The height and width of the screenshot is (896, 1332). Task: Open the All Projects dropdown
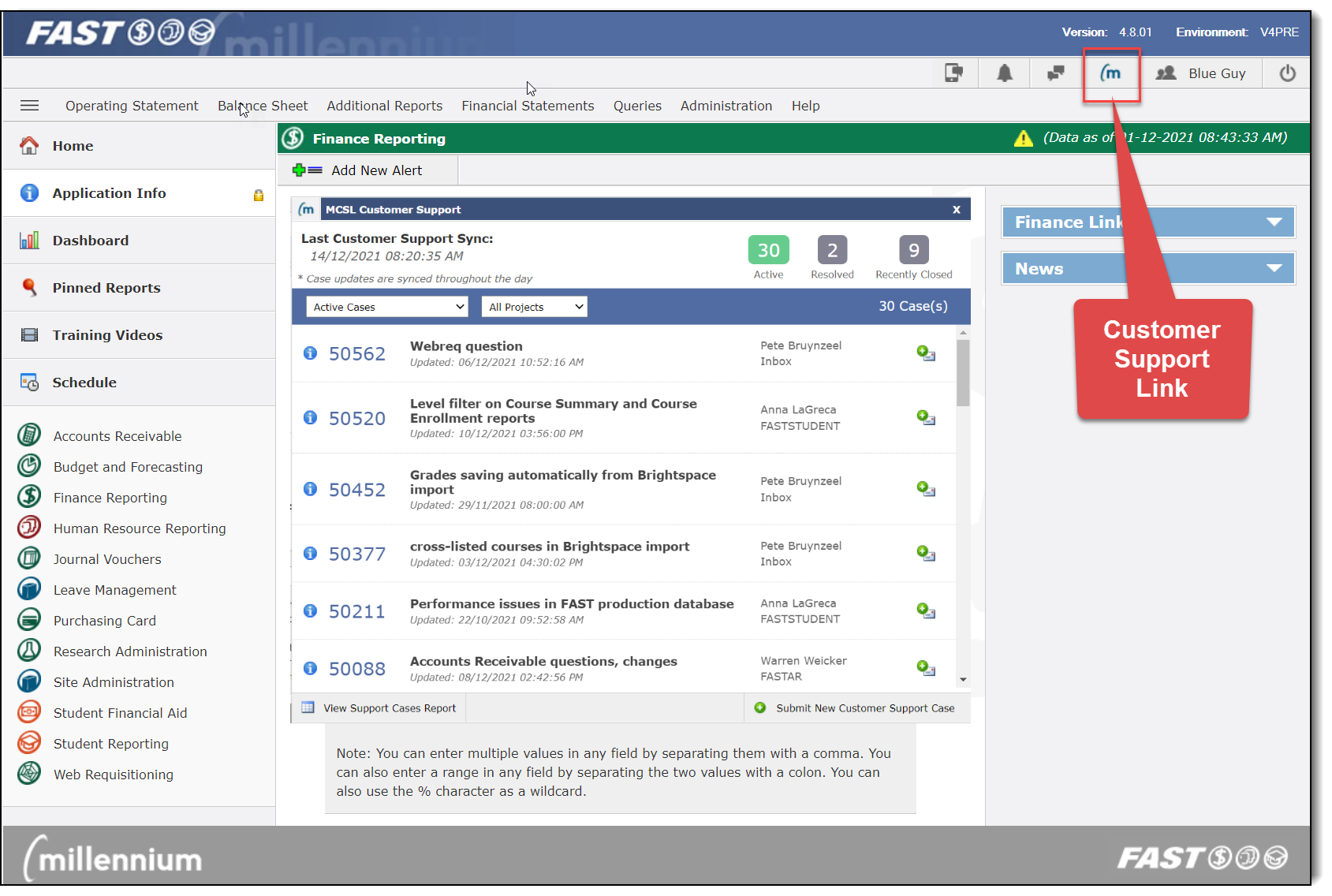coord(534,307)
